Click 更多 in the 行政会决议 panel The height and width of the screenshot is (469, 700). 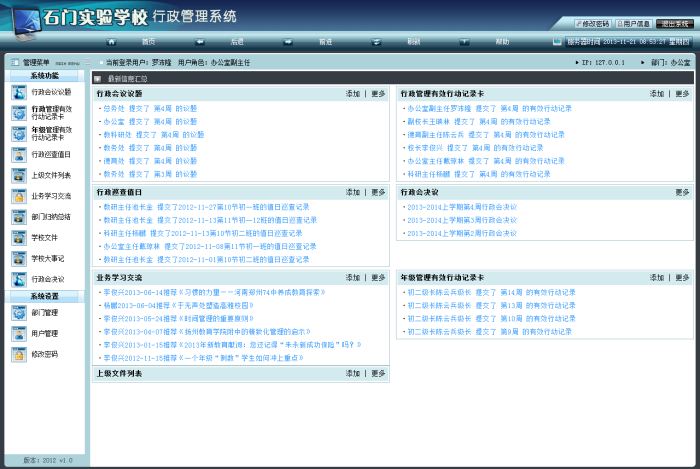682,192
